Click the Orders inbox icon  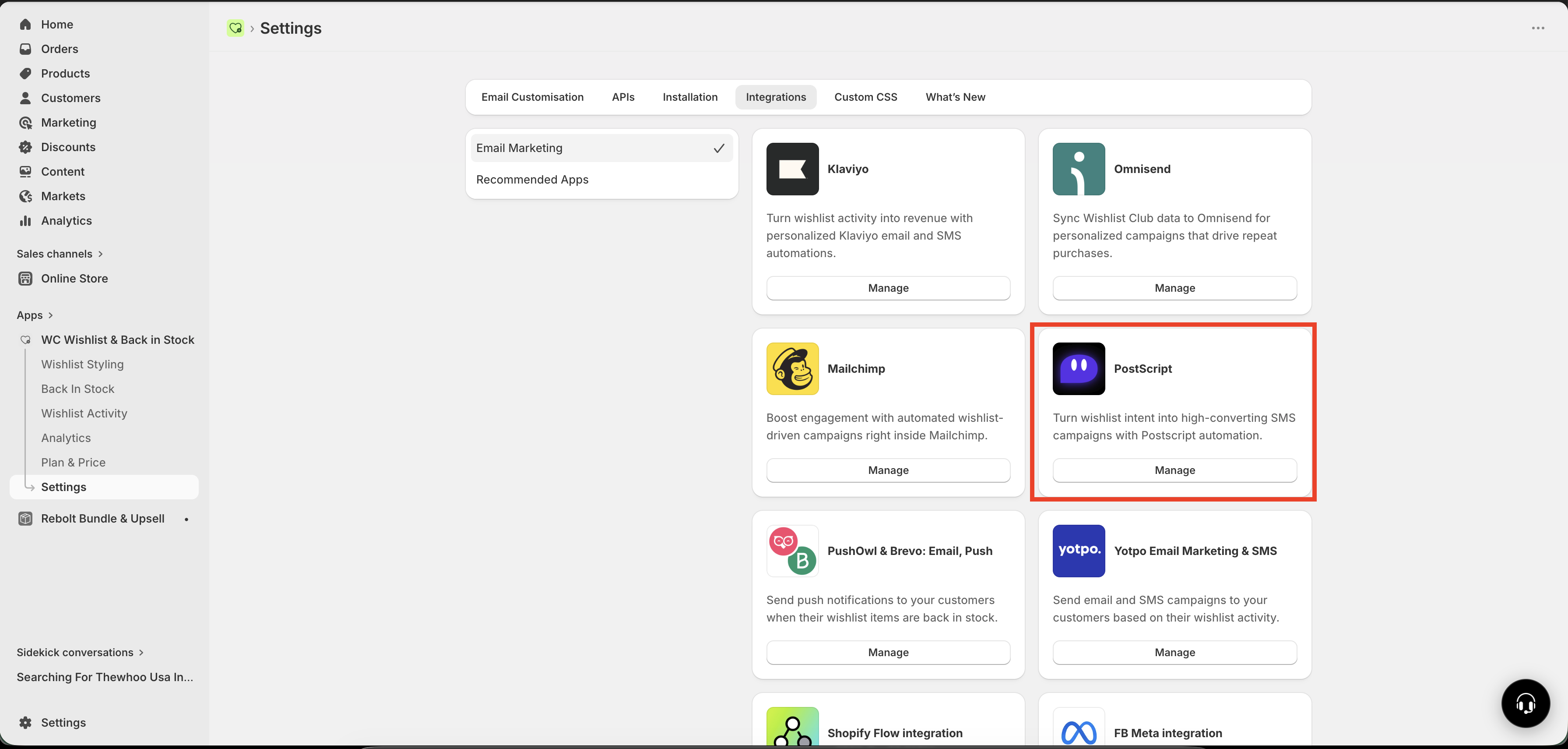(25, 49)
